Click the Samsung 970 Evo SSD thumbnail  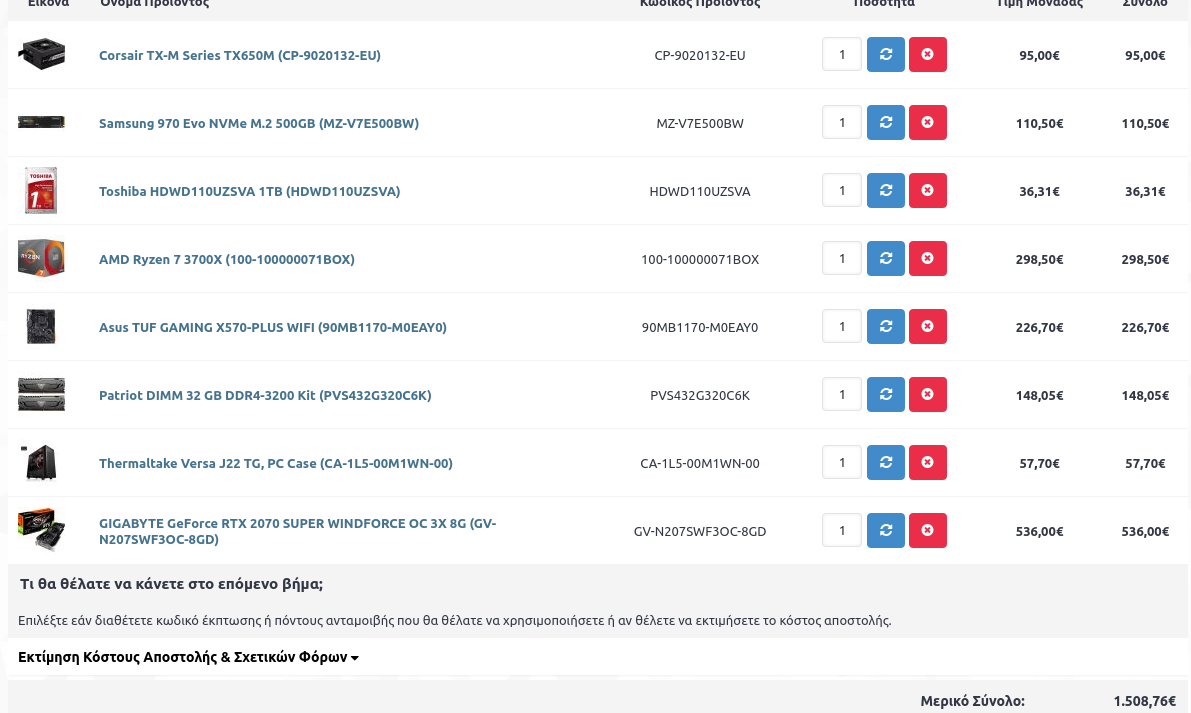[x=42, y=121]
